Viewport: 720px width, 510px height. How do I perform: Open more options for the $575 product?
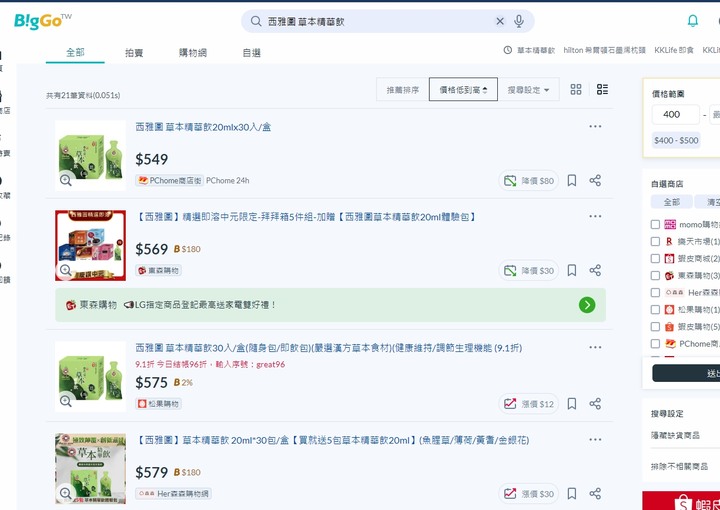(x=595, y=347)
